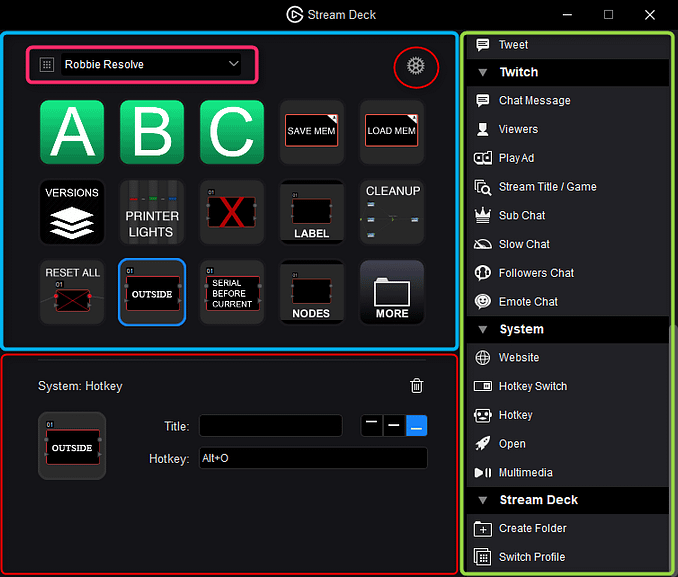This screenshot has height=577, width=678.
Task: Click the profile grid icon
Action: pyautogui.click(x=47, y=65)
